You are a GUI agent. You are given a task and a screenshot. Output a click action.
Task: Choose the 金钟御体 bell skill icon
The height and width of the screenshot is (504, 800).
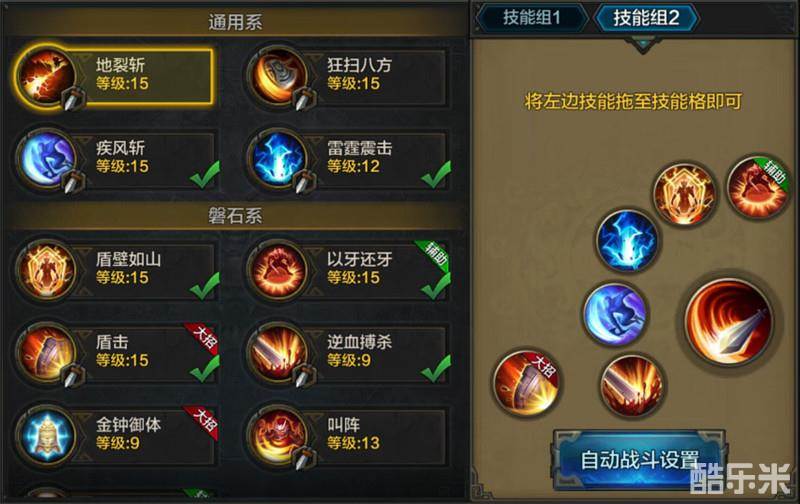(46, 435)
